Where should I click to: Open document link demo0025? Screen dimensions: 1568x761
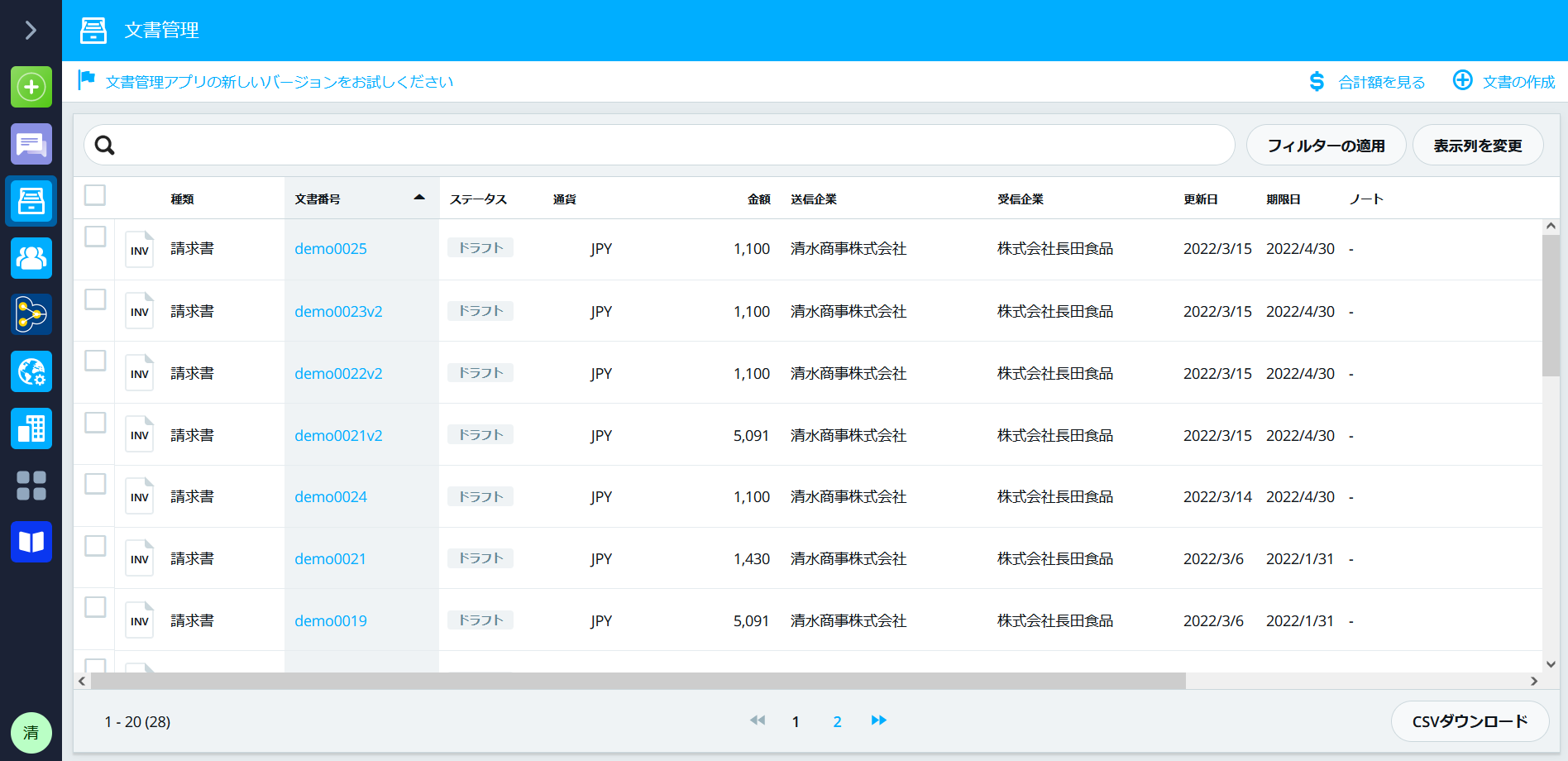tap(331, 249)
